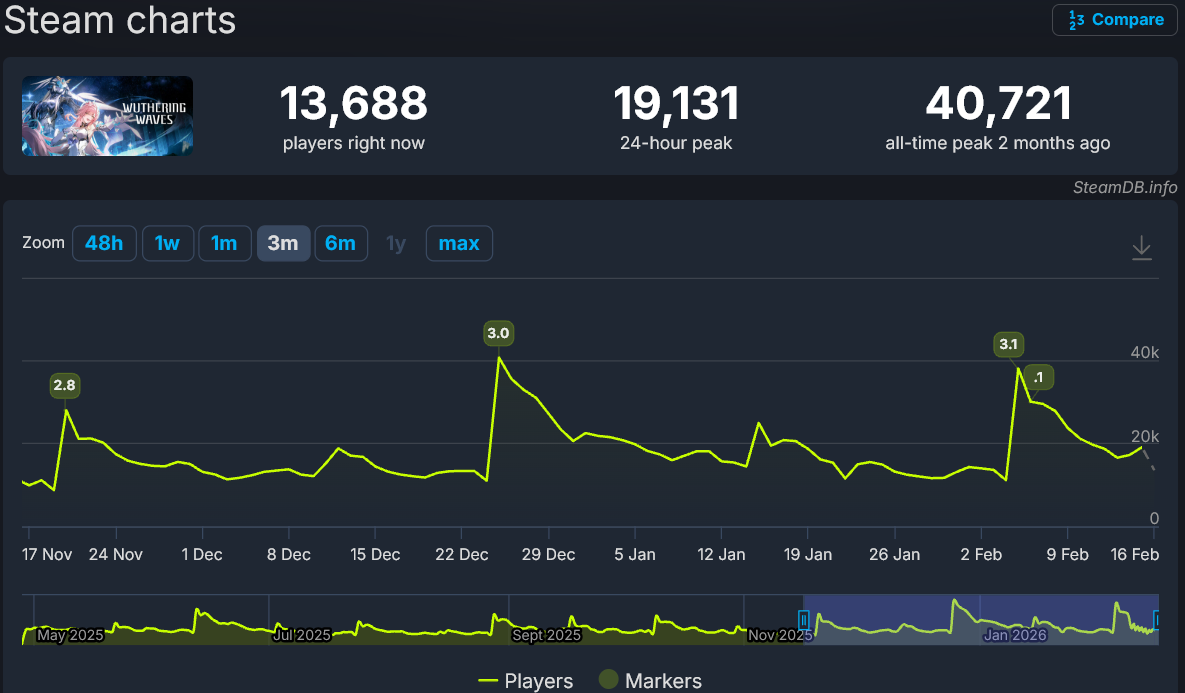Open the SteamDB.info credit link

coord(1125,187)
